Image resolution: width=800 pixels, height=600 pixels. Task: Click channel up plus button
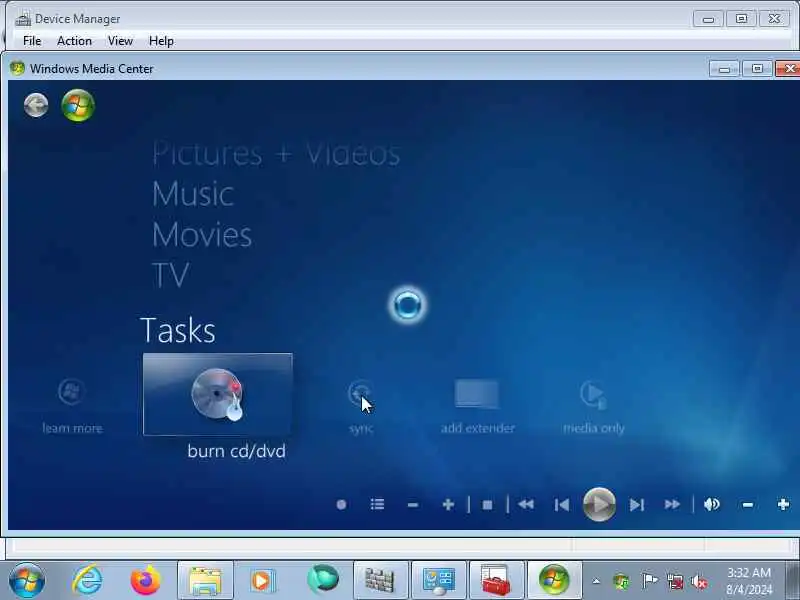point(448,505)
